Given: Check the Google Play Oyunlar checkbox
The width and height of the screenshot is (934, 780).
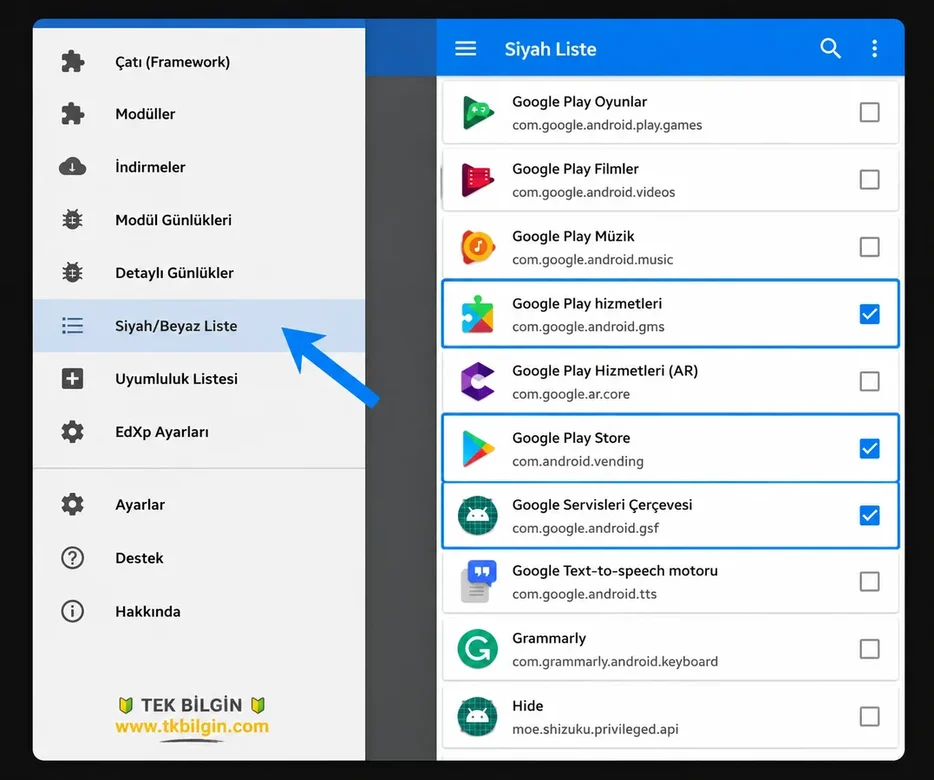Looking at the screenshot, I should 870,112.
